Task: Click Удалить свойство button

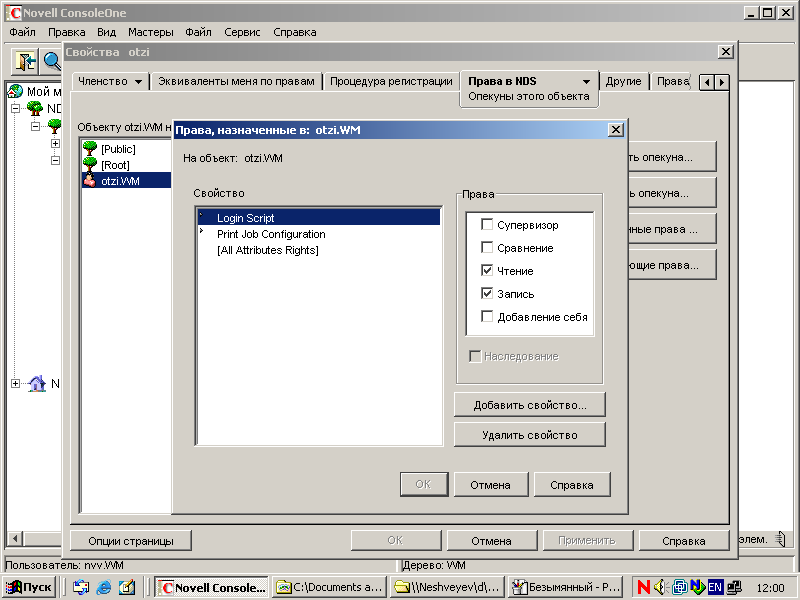Action: (x=530, y=435)
